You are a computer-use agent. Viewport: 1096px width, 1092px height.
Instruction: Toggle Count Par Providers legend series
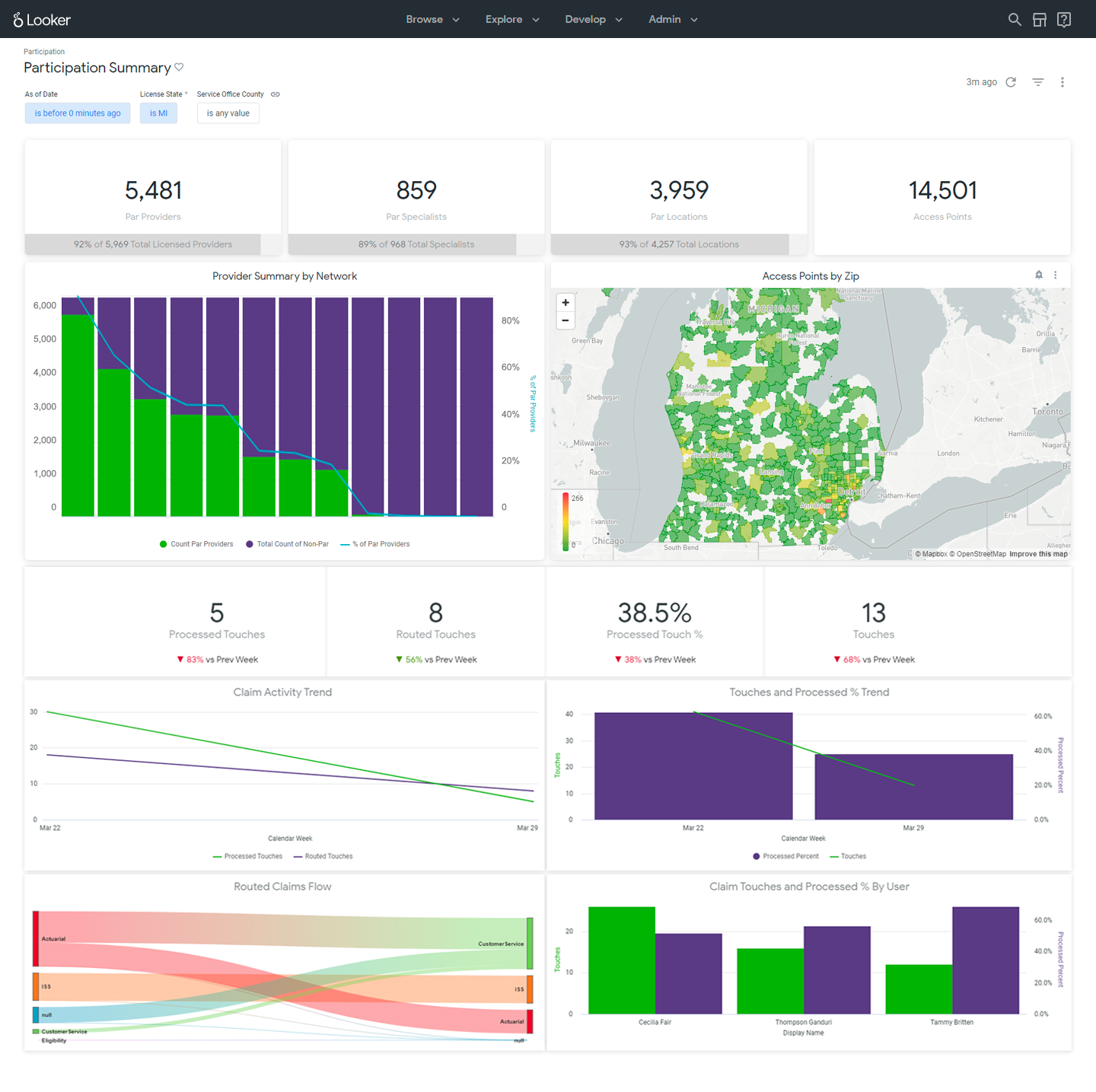[196, 544]
